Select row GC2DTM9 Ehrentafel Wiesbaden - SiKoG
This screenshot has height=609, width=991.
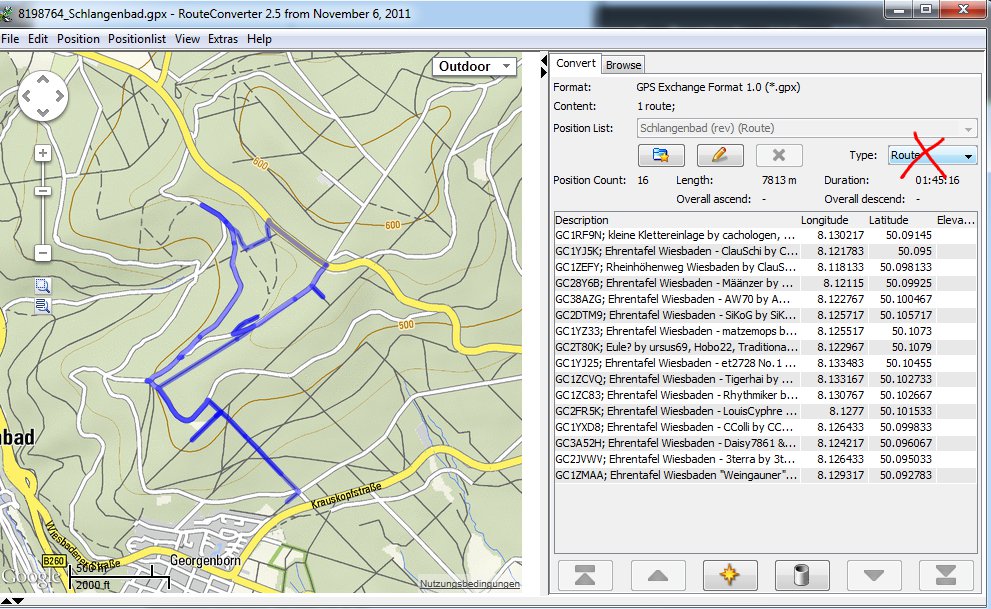tap(765, 315)
